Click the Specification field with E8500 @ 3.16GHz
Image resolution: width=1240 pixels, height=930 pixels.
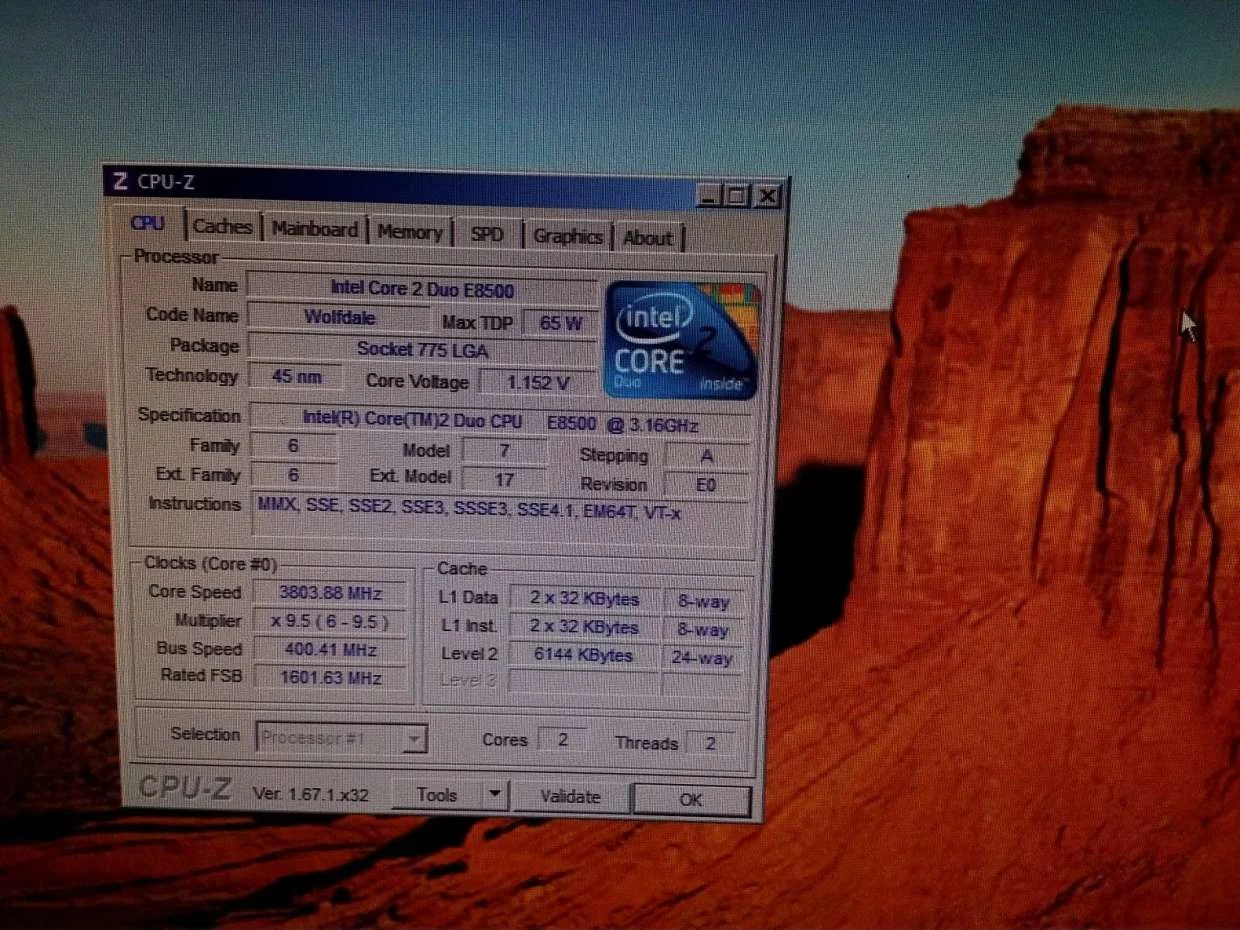coord(500,422)
